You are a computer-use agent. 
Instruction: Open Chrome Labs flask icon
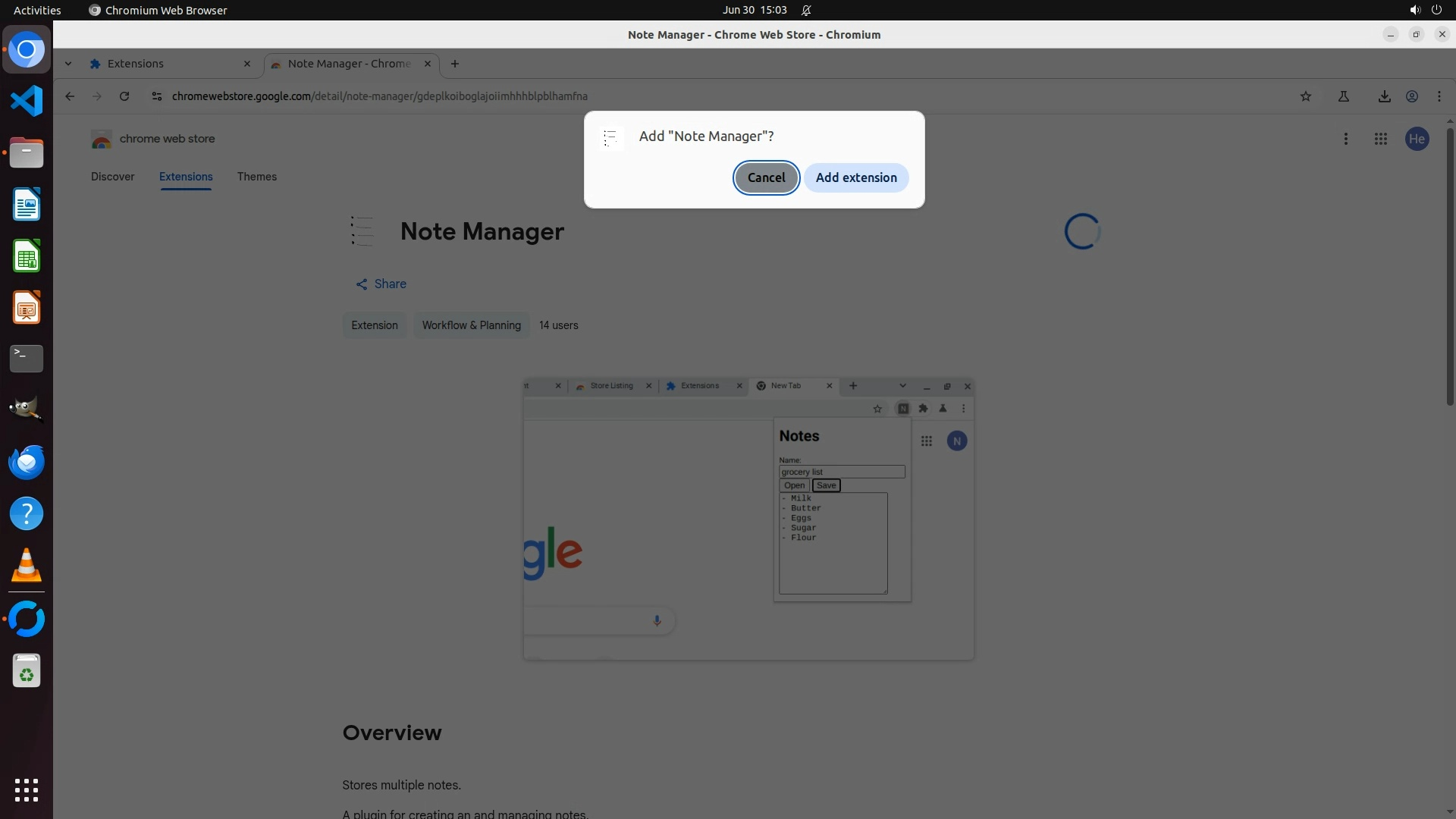tap(1343, 96)
